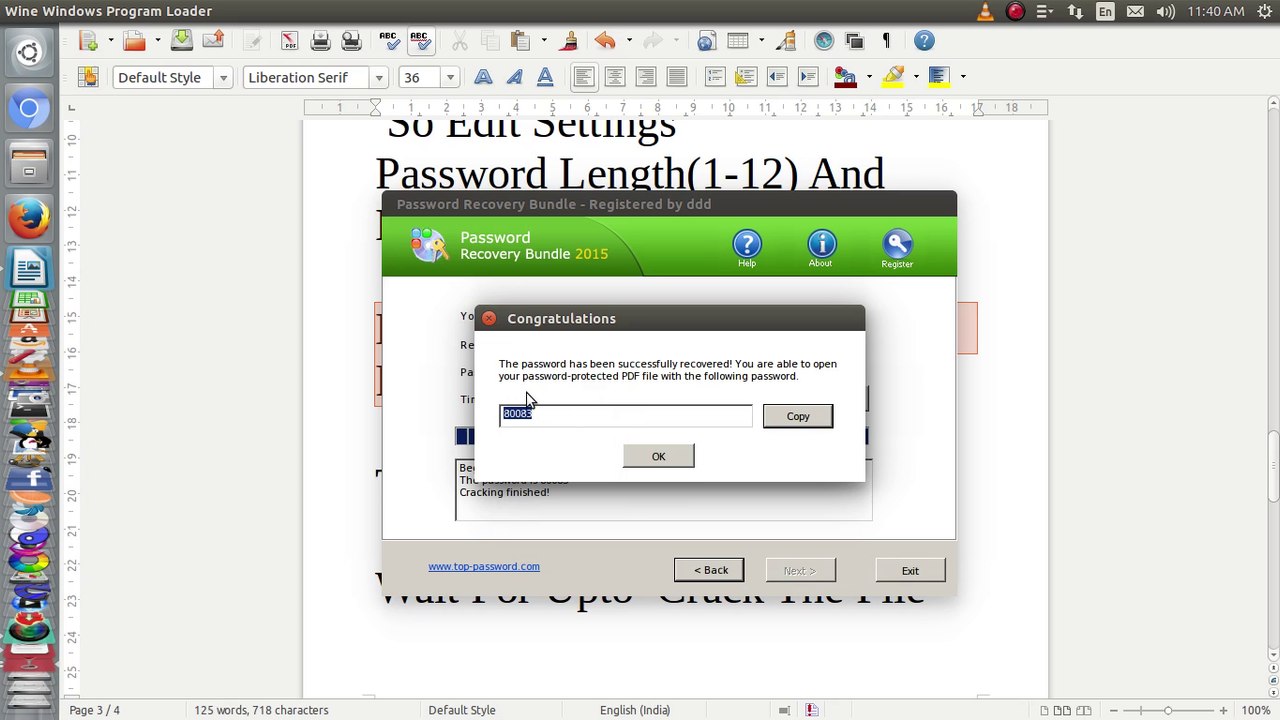Decrease paragraph indent
This screenshot has width=1280, height=720.
click(777, 77)
